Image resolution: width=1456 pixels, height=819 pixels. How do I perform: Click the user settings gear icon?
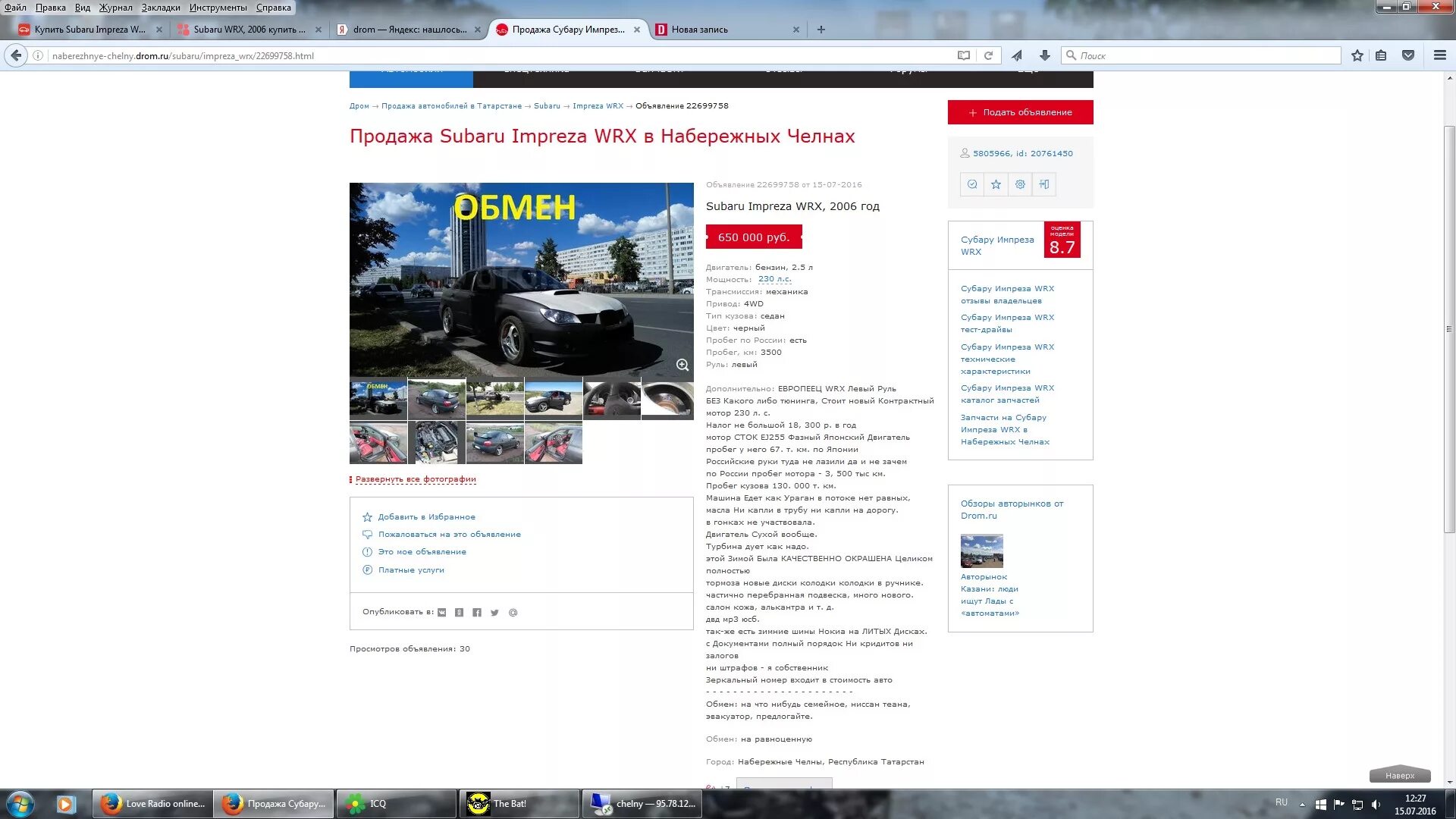click(1020, 184)
